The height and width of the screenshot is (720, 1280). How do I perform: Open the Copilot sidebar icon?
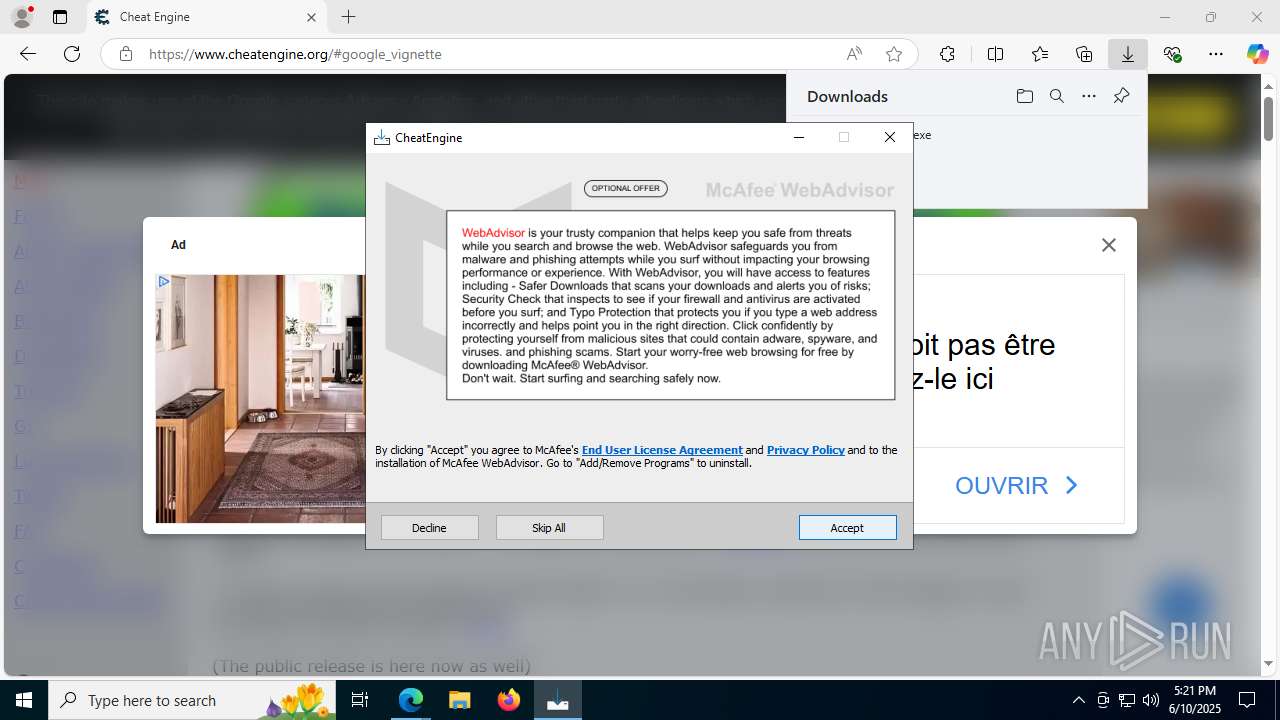coord(1257,54)
